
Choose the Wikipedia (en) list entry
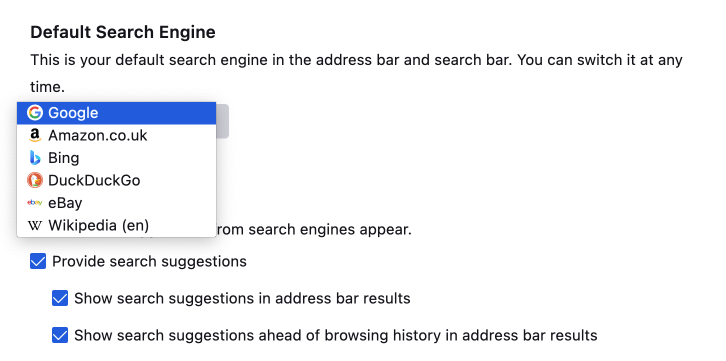tap(116, 225)
